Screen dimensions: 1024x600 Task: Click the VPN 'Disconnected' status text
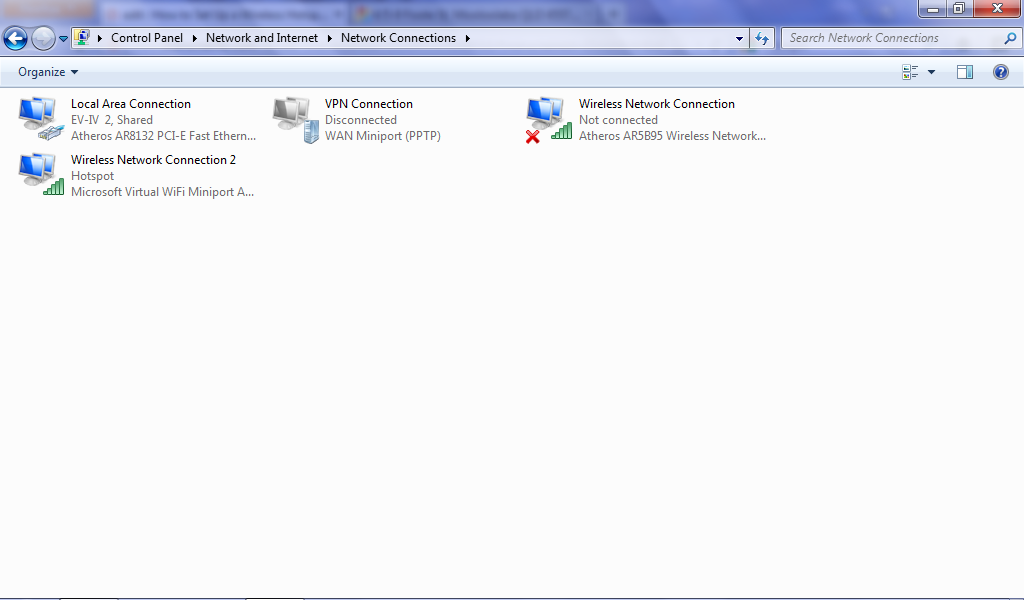coord(360,120)
